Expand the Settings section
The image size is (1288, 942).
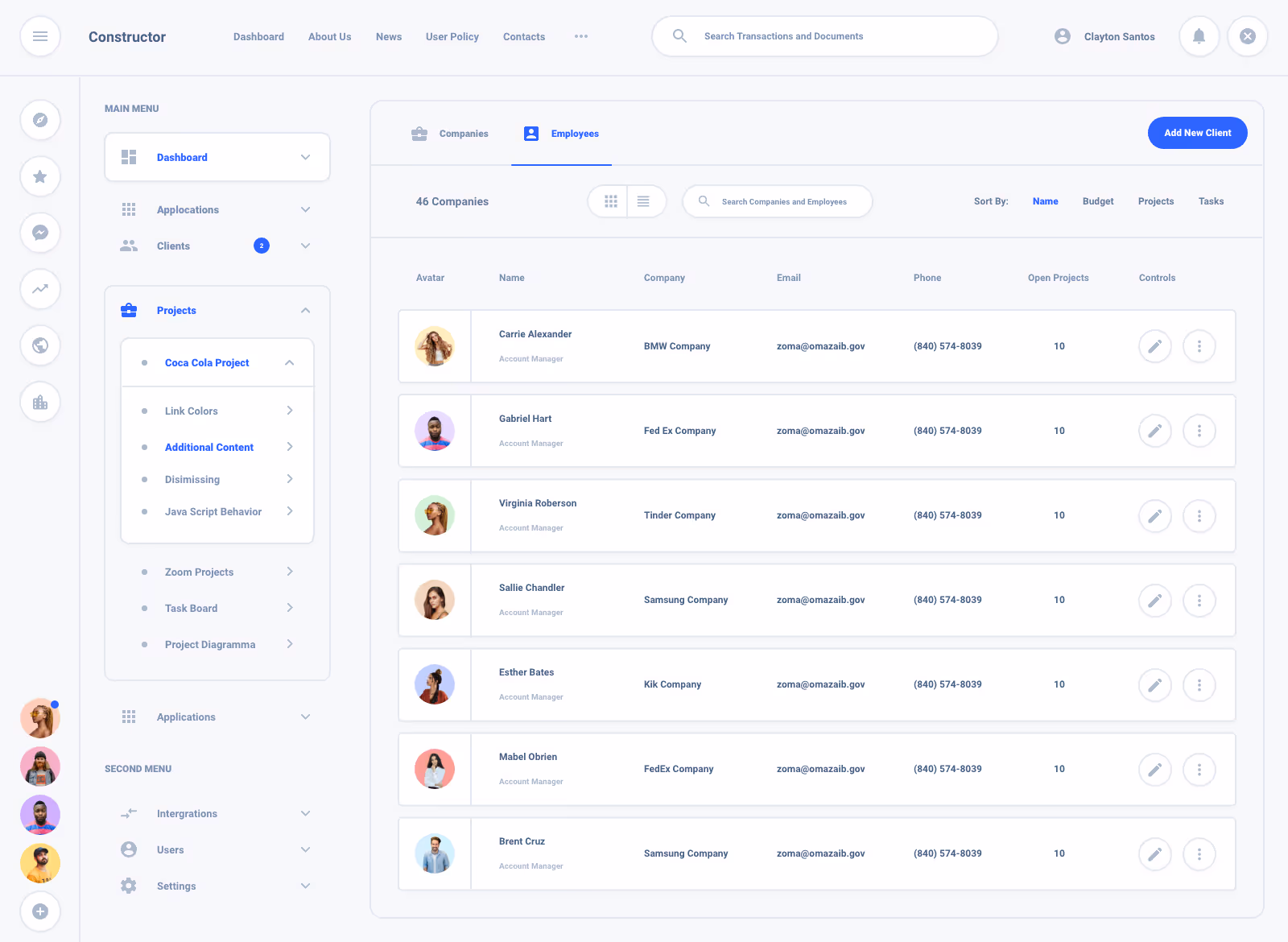pos(305,886)
